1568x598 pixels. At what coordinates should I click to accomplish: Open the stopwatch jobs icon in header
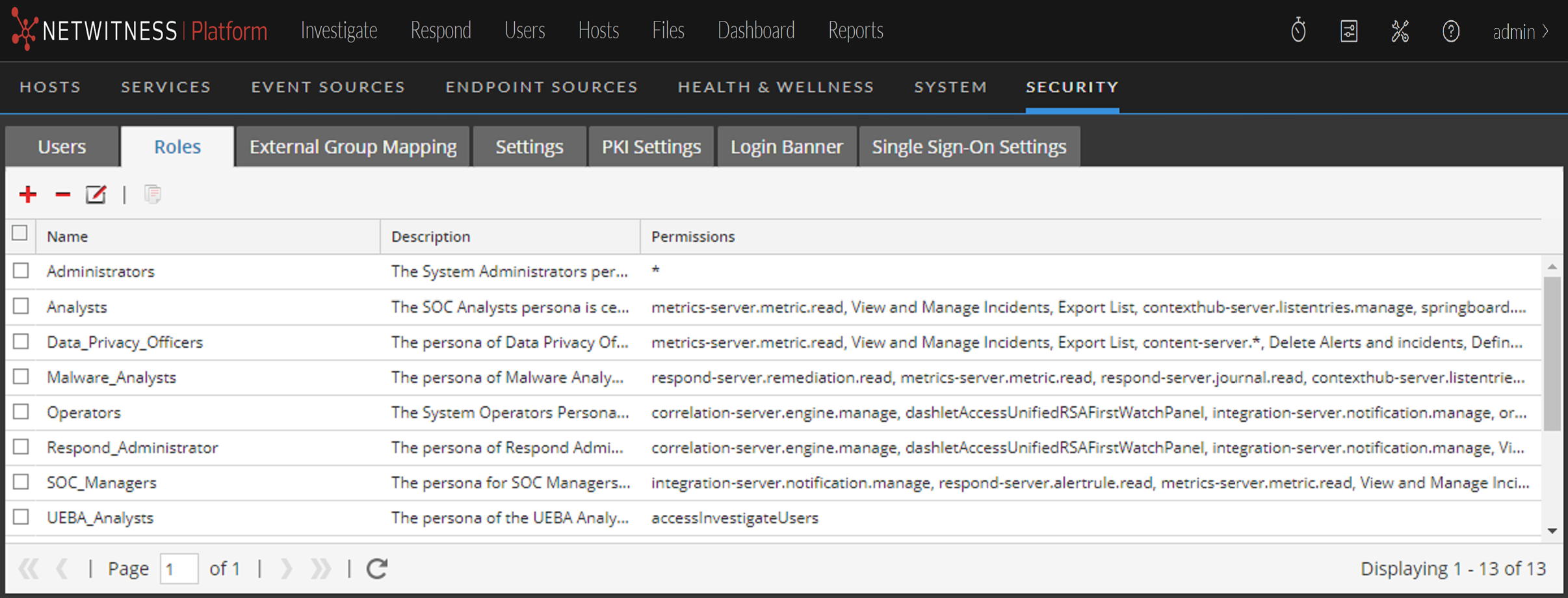pos(1298,31)
